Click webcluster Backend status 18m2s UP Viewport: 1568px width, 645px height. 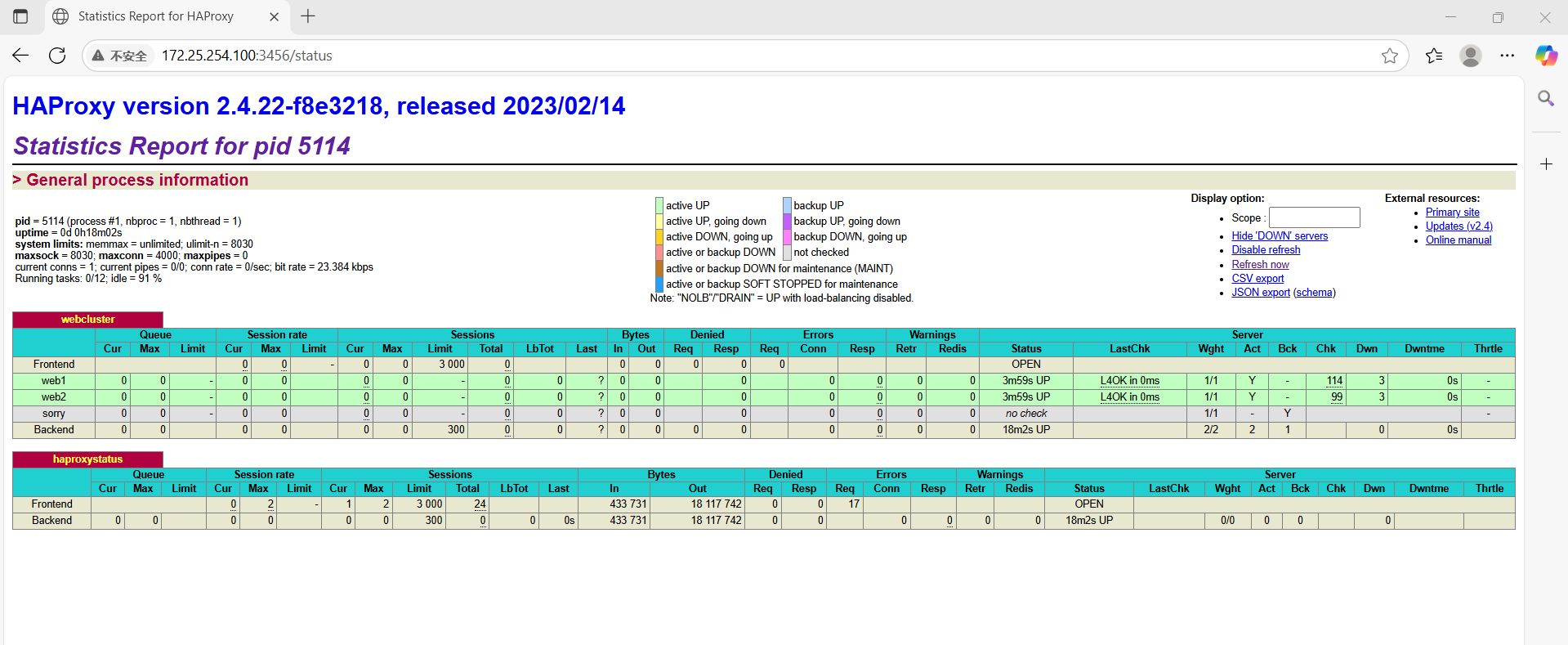1026,430
